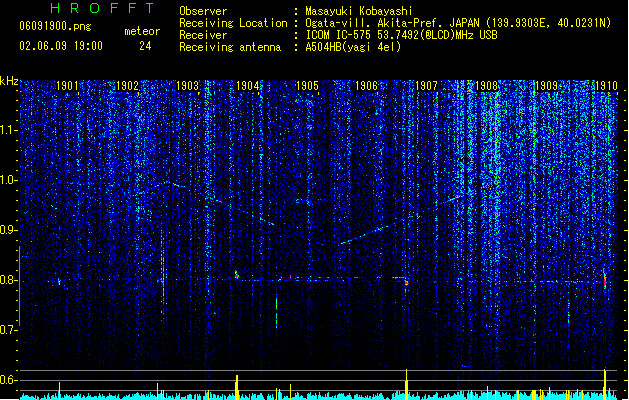Select the filename 06091900.png
Image resolution: width=629 pixels, height=400 pixels.
(55, 27)
